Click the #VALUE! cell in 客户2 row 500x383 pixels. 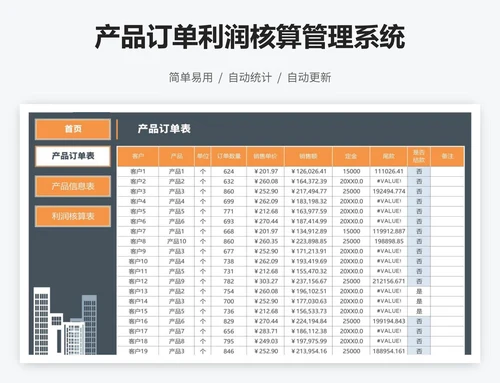coord(389,181)
